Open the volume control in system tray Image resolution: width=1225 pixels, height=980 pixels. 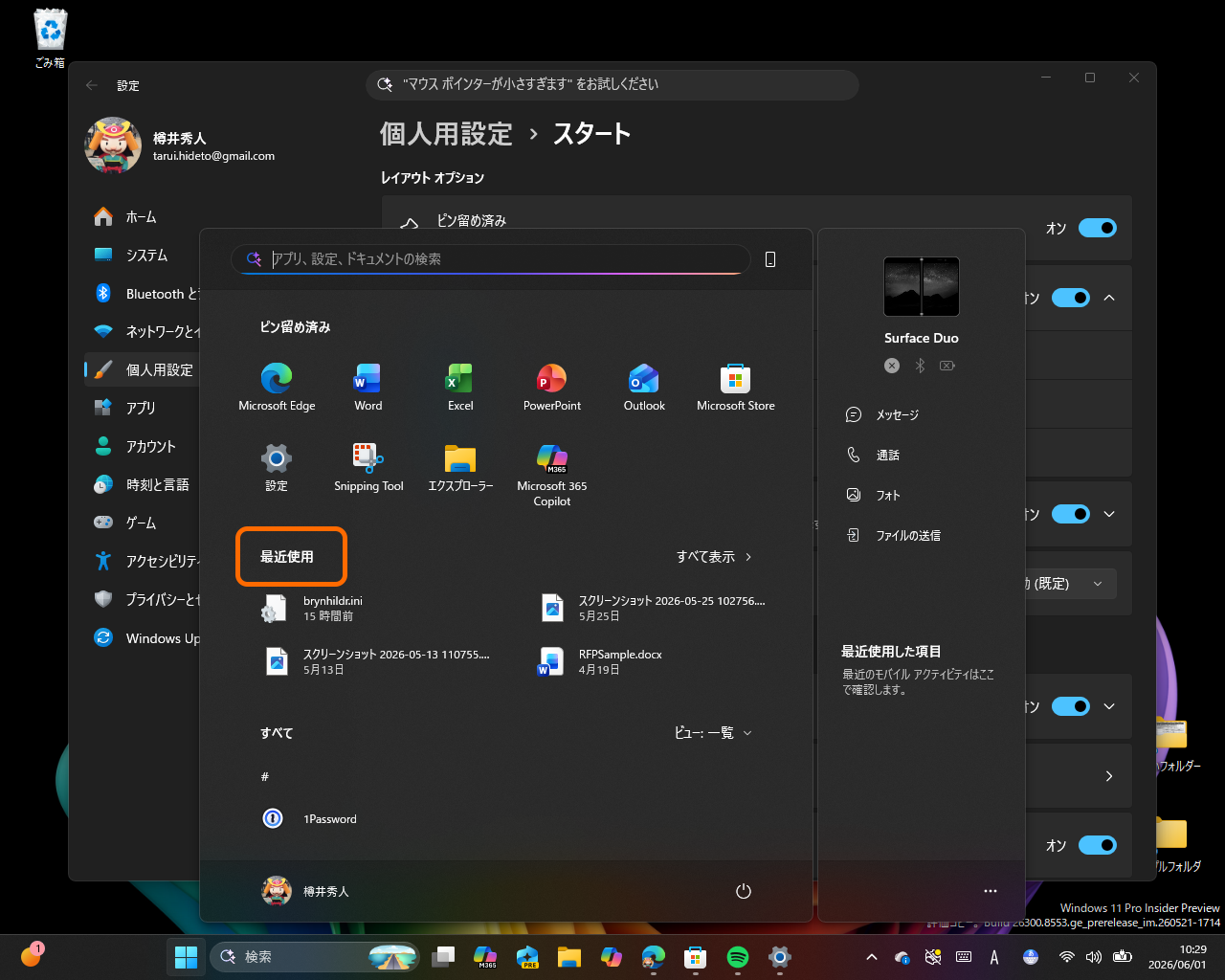(x=1094, y=956)
